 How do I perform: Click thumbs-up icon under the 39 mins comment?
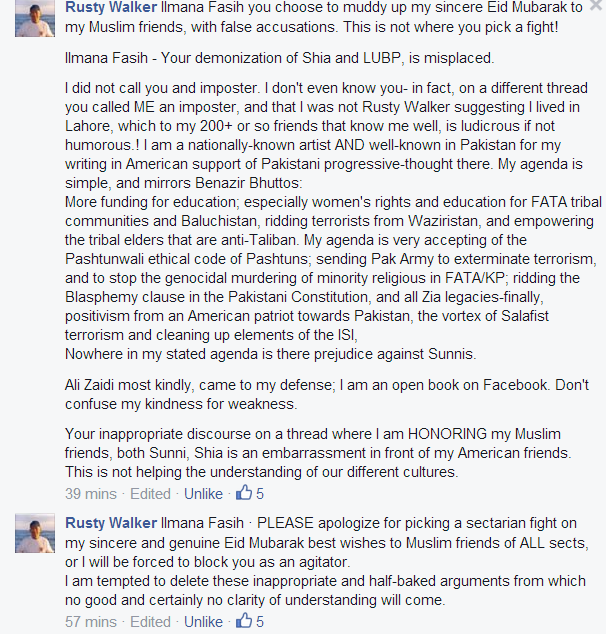pos(244,493)
